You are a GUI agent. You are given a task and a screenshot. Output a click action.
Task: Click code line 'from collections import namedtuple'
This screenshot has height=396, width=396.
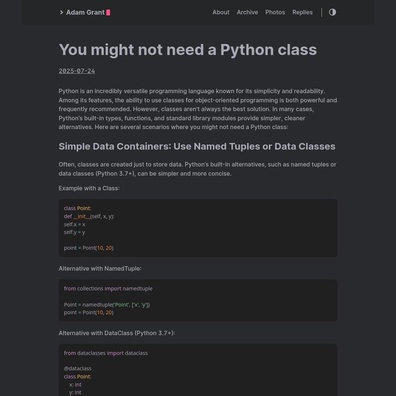pos(108,289)
